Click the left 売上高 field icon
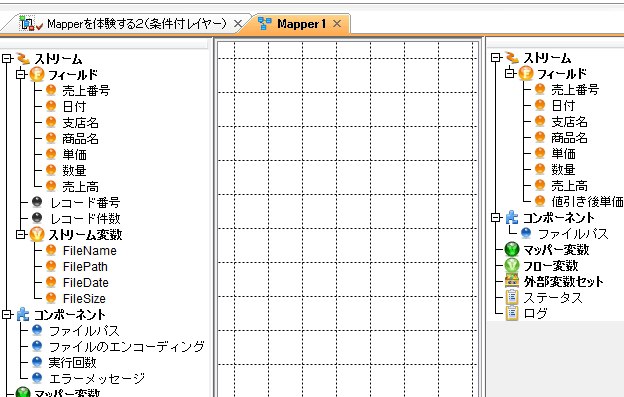Viewport: 624px width, 397px height. pyautogui.click(x=51, y=186)
